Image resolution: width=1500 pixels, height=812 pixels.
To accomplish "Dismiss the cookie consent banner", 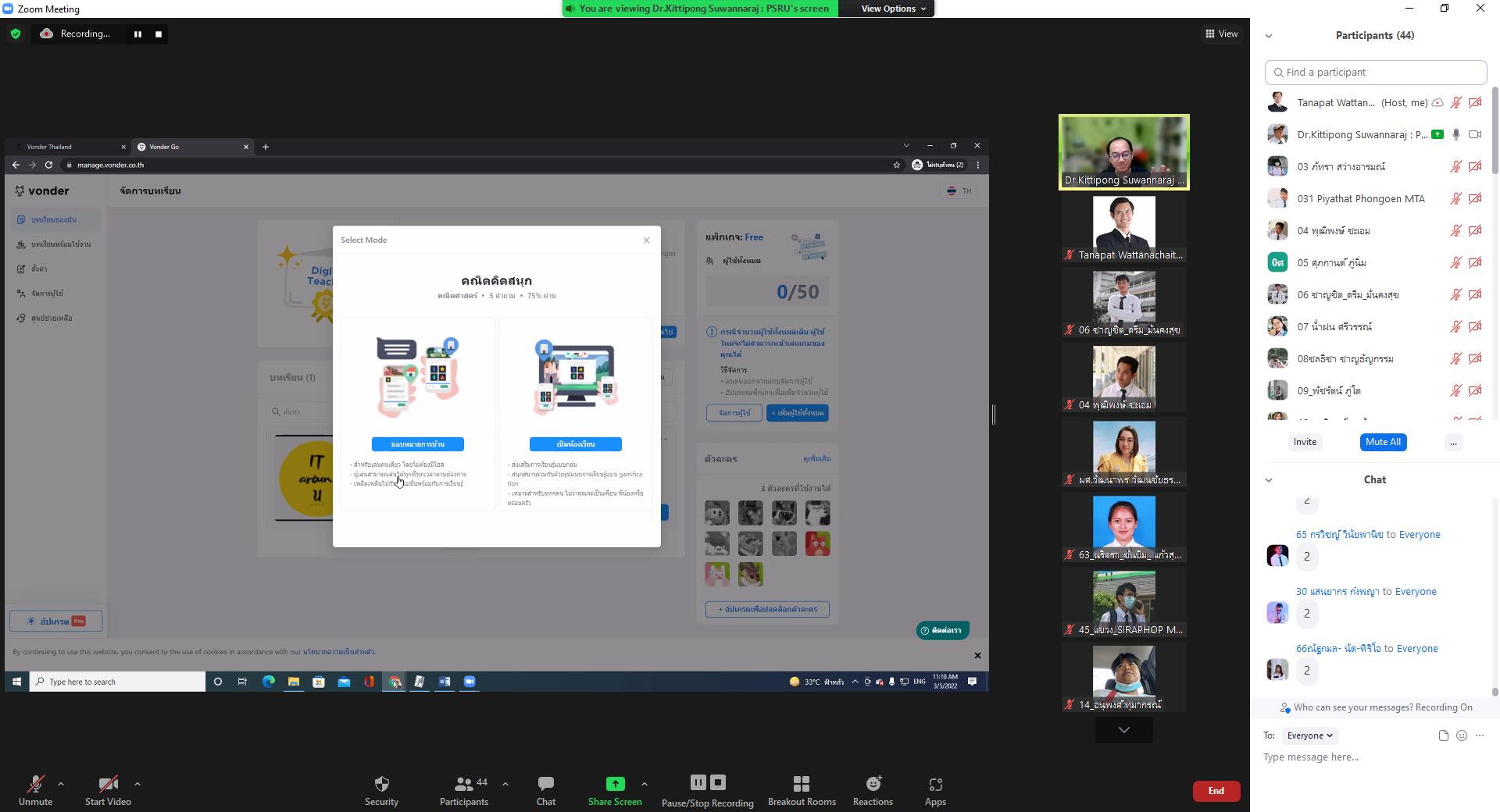I will [977, 656].
